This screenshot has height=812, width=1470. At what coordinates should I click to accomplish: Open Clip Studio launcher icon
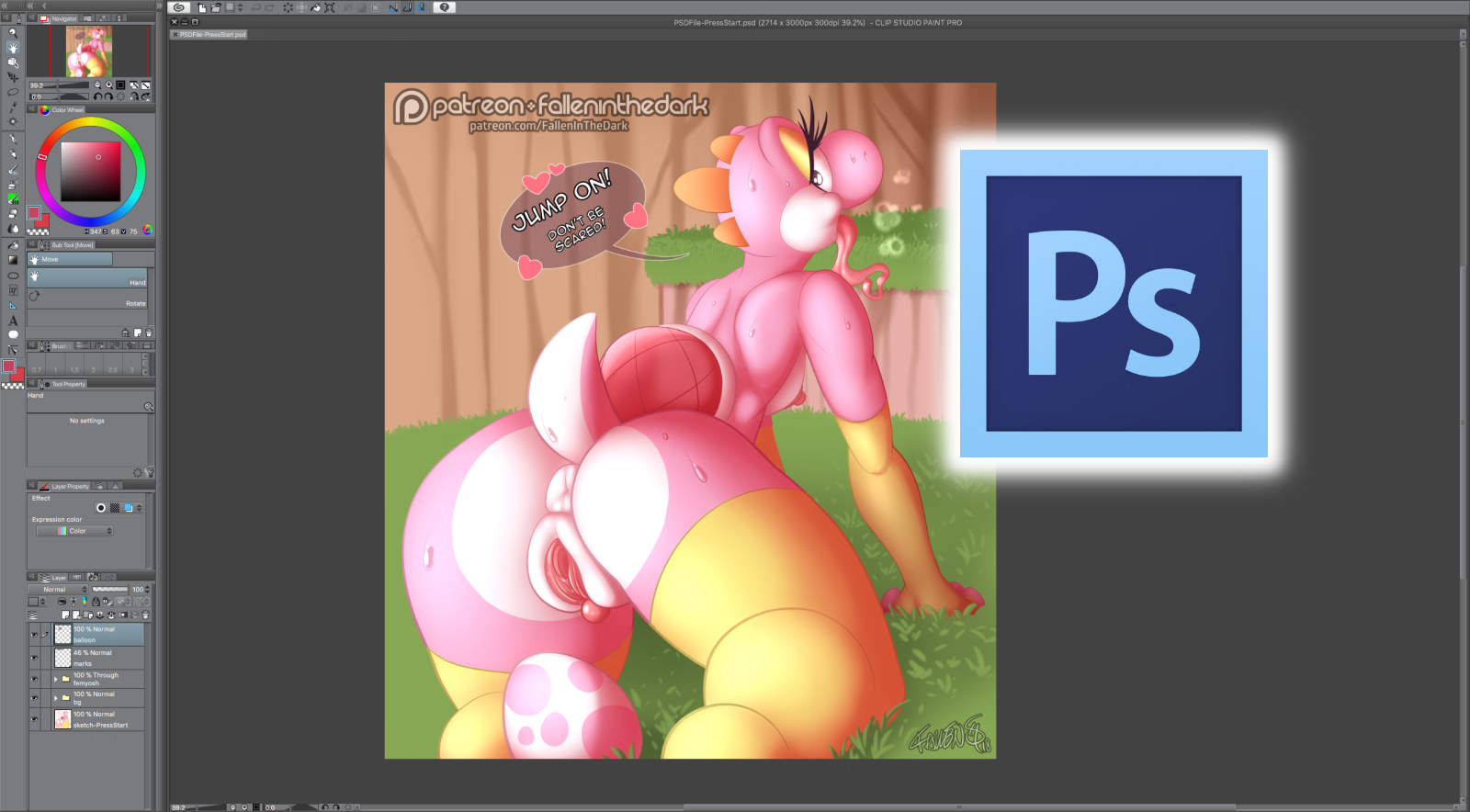tap(179, 7)
